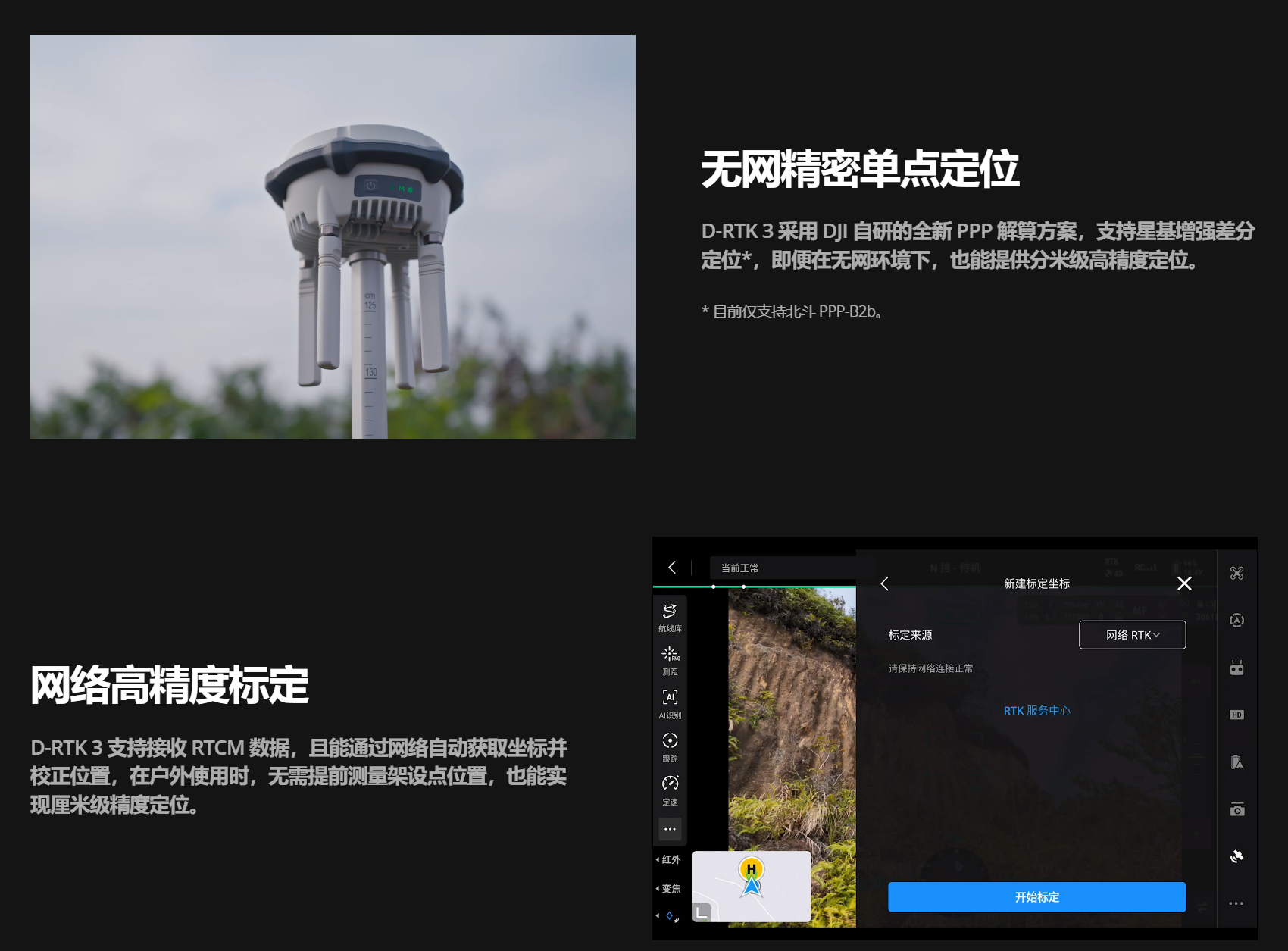Click the 标定来源 label
The image size is (1288, 951).
[910, 635]
